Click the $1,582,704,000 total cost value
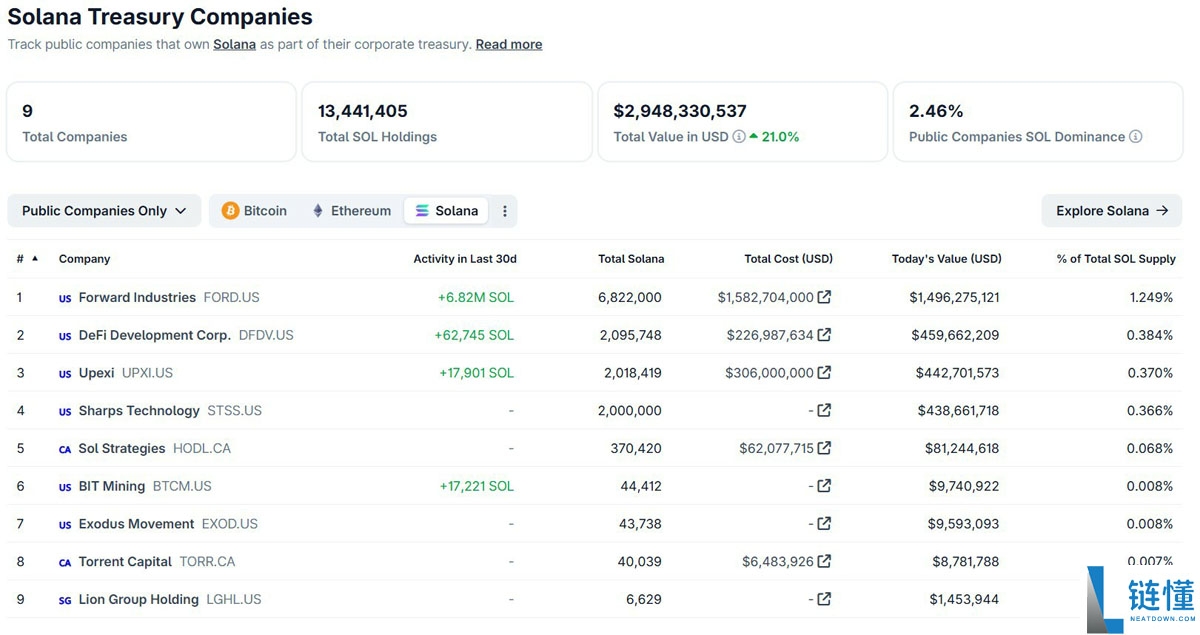1200x635 pixels. pos(765,297)
